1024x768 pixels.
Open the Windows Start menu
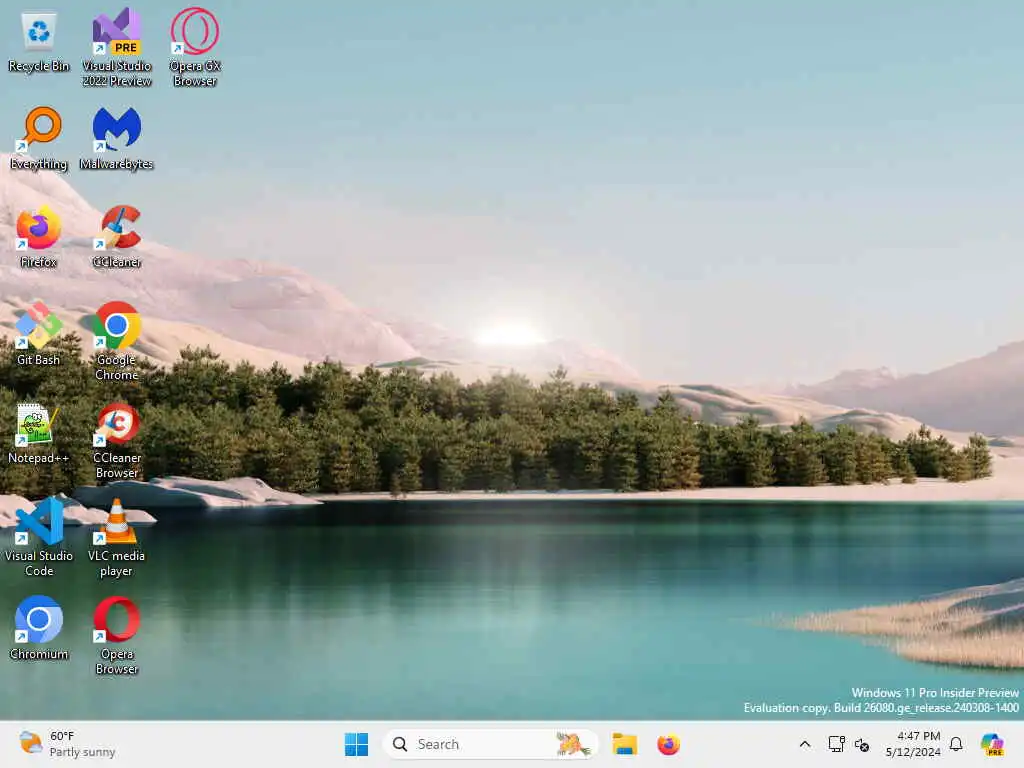tap(356, 744)
